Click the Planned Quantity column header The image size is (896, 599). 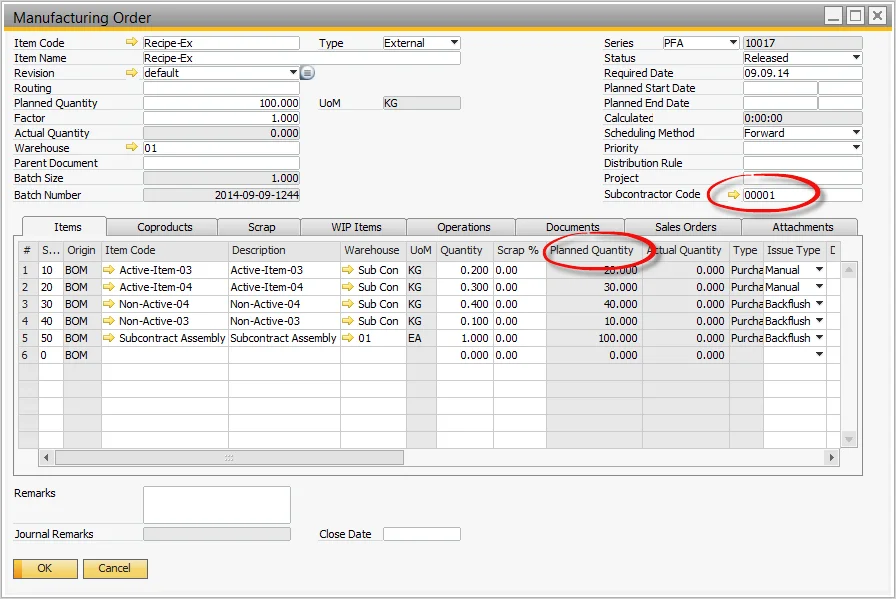594,250
